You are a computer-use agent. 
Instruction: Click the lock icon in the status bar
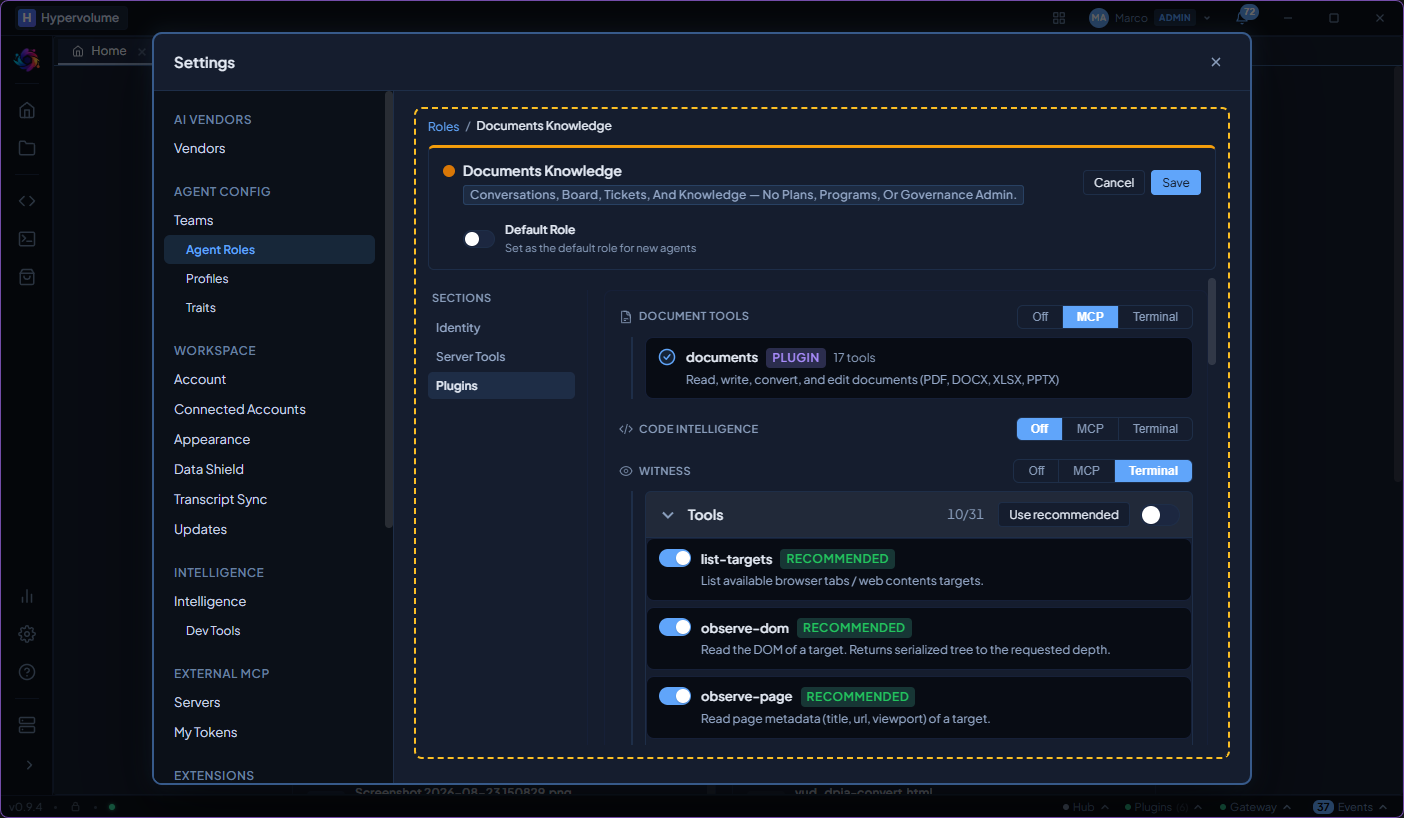(x=74, y=807)
